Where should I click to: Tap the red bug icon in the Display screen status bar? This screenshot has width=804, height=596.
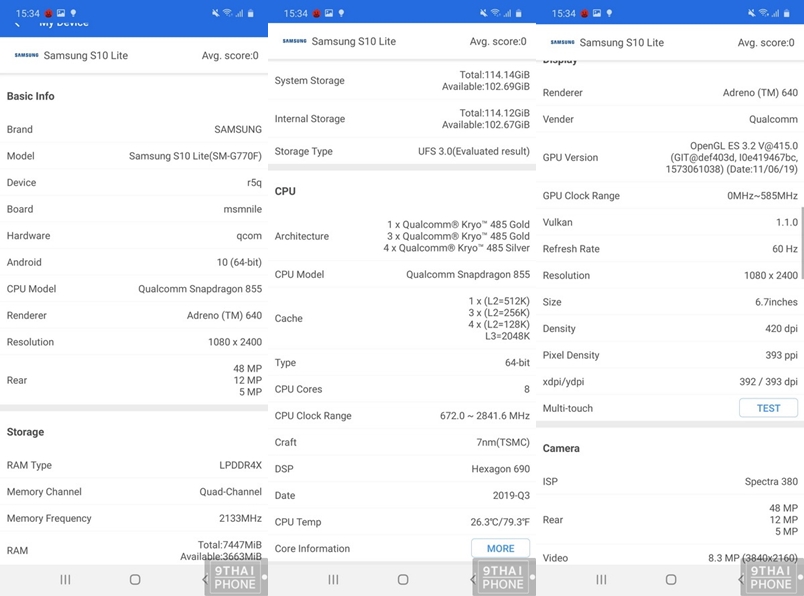(584, 13)
